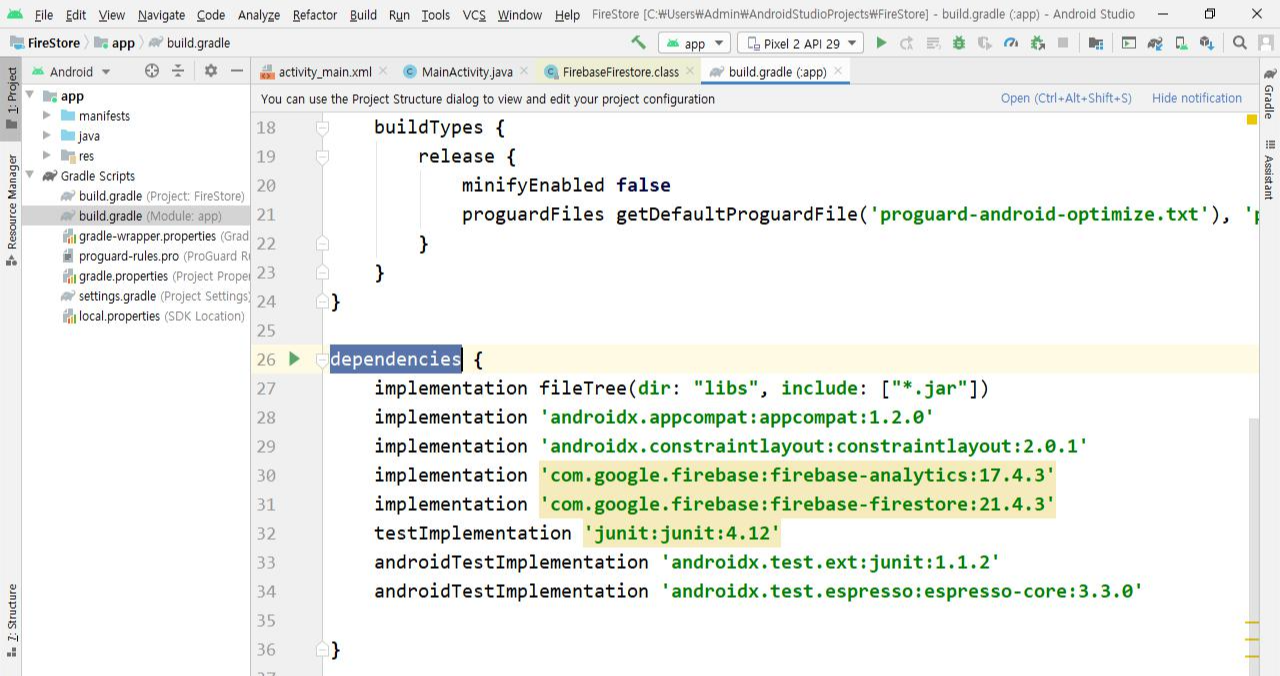Image resolution: width=1280 pixels, height=676 pixels.
Task: Click the highlighted dependencies keyword
Action: coord(396,359)
